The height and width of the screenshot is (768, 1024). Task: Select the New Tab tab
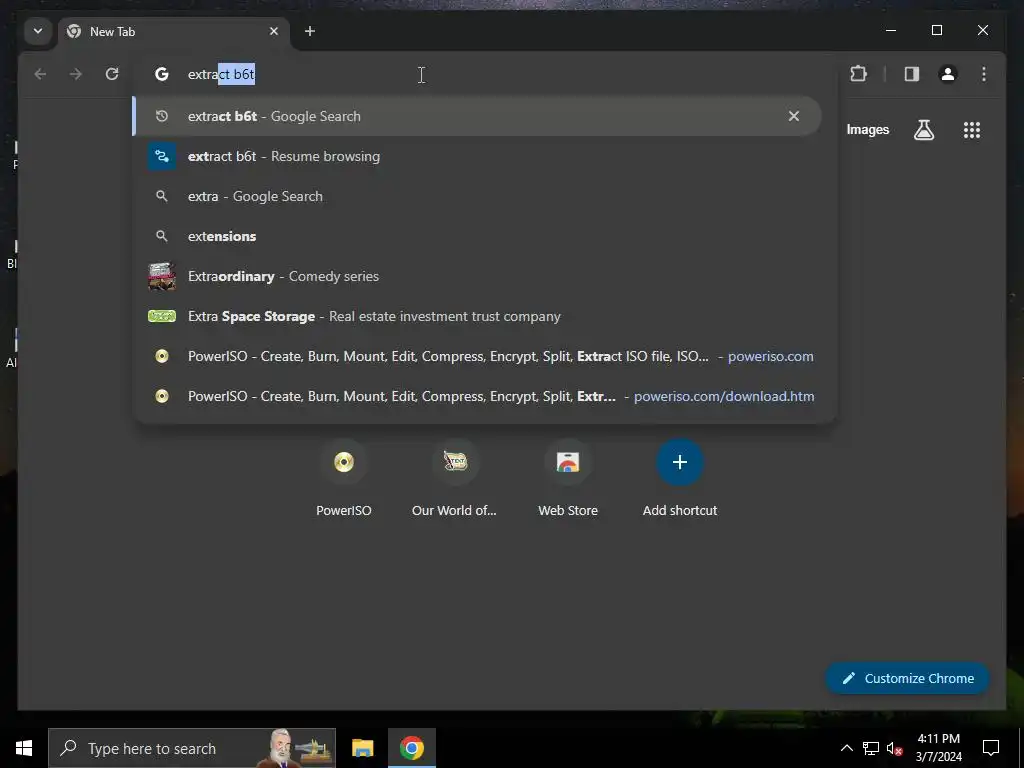[174, 31]
